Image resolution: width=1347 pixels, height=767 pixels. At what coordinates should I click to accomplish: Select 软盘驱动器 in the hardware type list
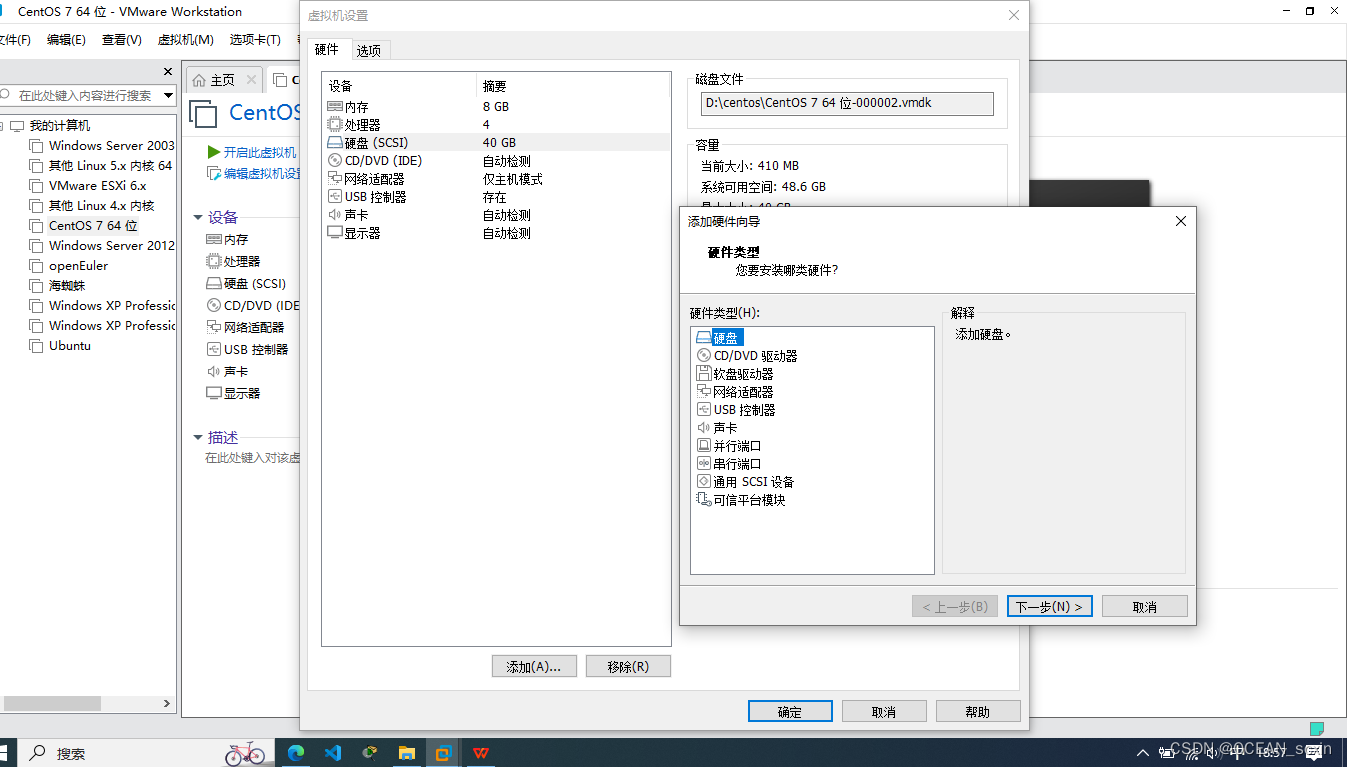[x=735, y=374]
